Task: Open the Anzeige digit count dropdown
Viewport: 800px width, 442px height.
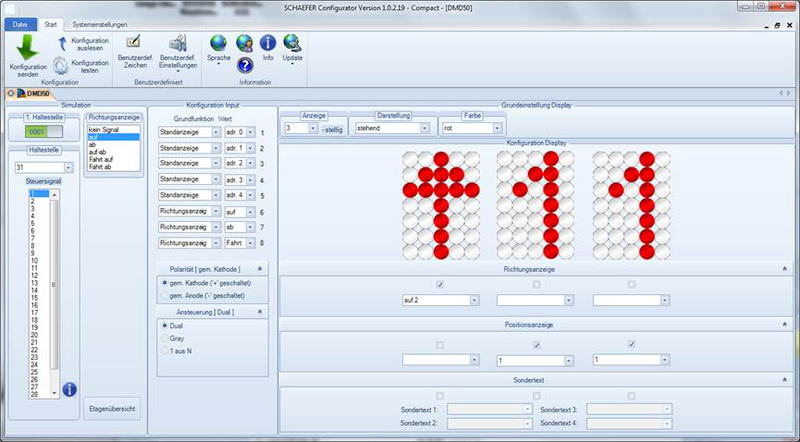Action: click(313, 128)
